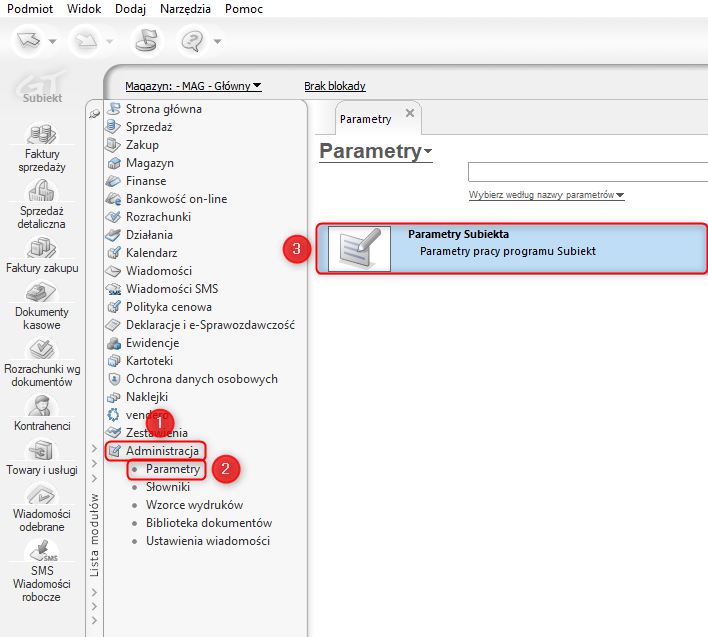The width and height of the screenshot is (708, 637).
Task: Open Wybierz według nazwy parametrów dropdown
Action: [546, 195]
